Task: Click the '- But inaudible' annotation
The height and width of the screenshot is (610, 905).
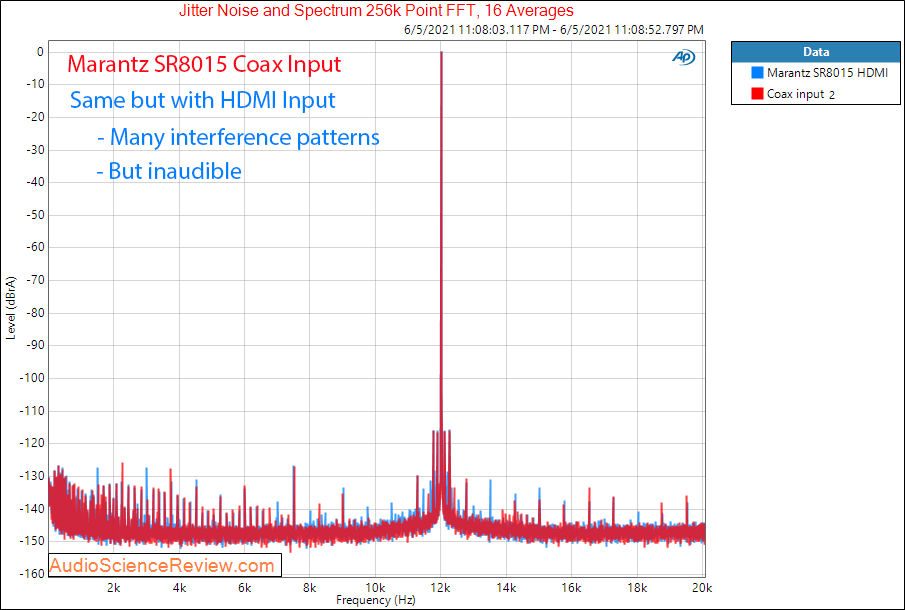Action: pos(169,171)
